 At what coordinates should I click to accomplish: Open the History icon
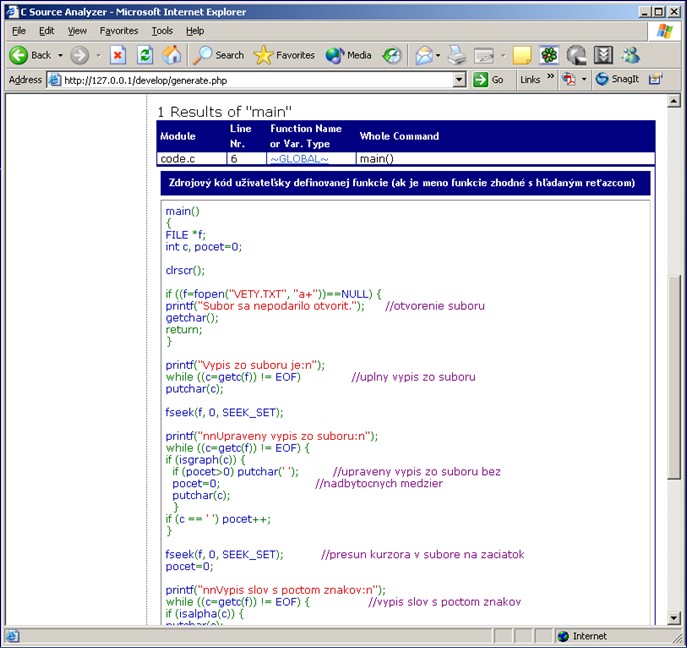coord(392,55)
